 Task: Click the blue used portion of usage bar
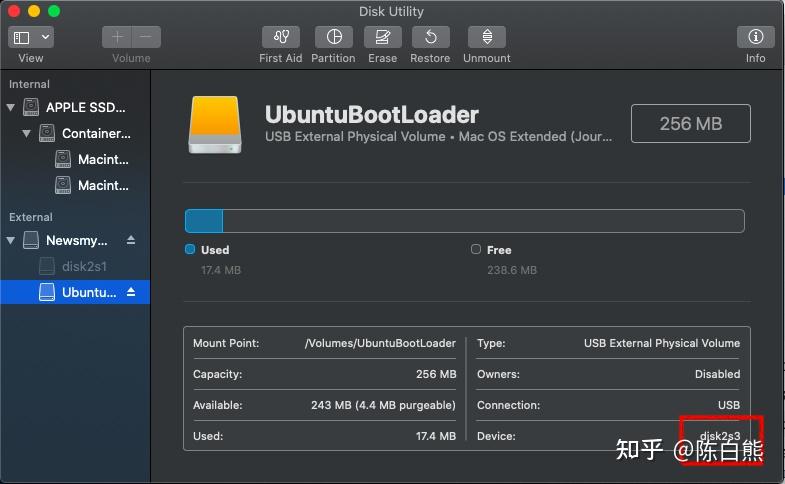coord(204,221)
